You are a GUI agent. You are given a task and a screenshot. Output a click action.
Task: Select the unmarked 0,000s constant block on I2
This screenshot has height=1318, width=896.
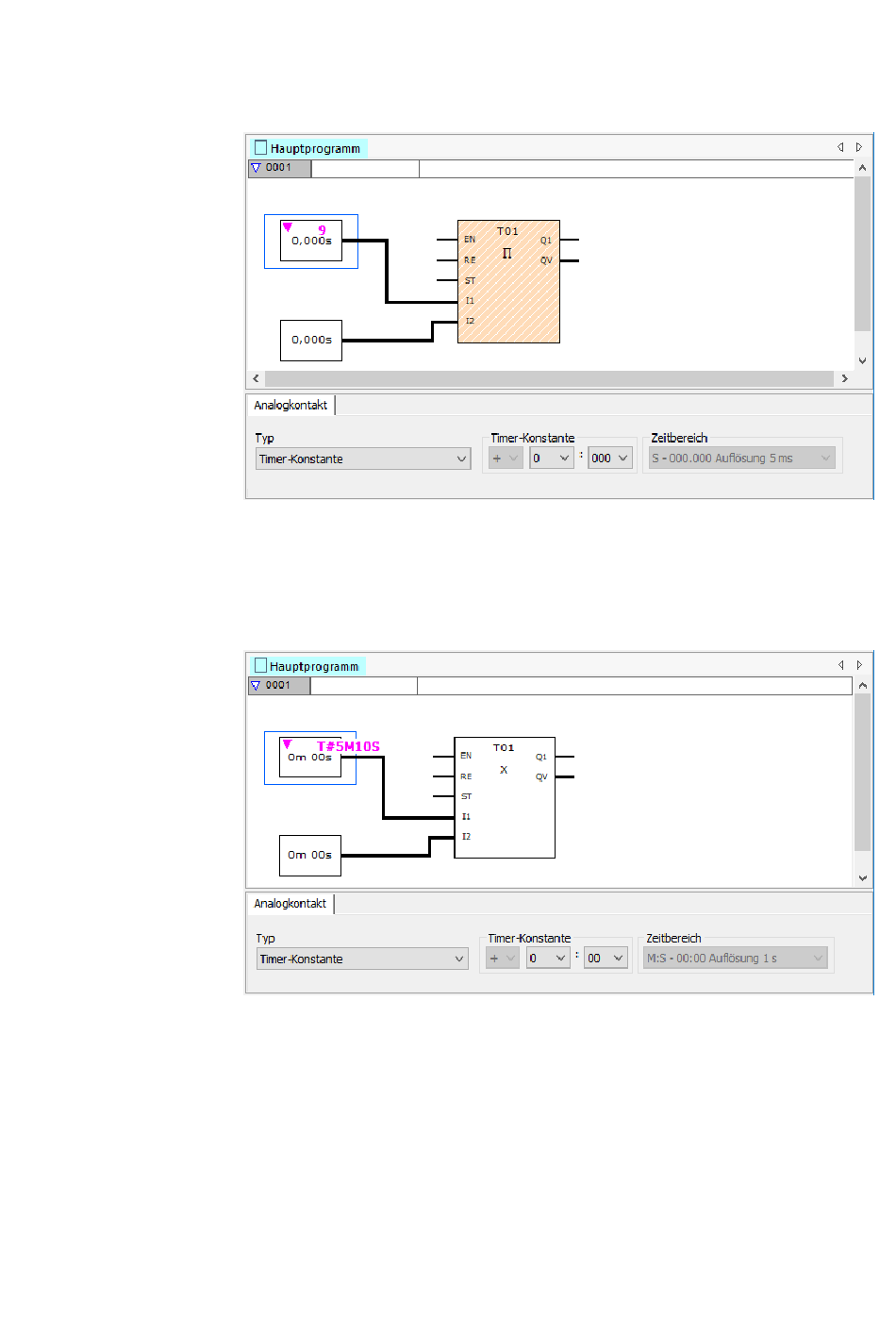(x=311, y=341)
